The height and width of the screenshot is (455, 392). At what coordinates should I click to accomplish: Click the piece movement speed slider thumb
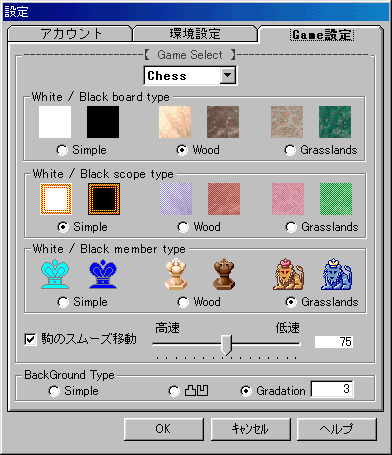tap(227, 345)
